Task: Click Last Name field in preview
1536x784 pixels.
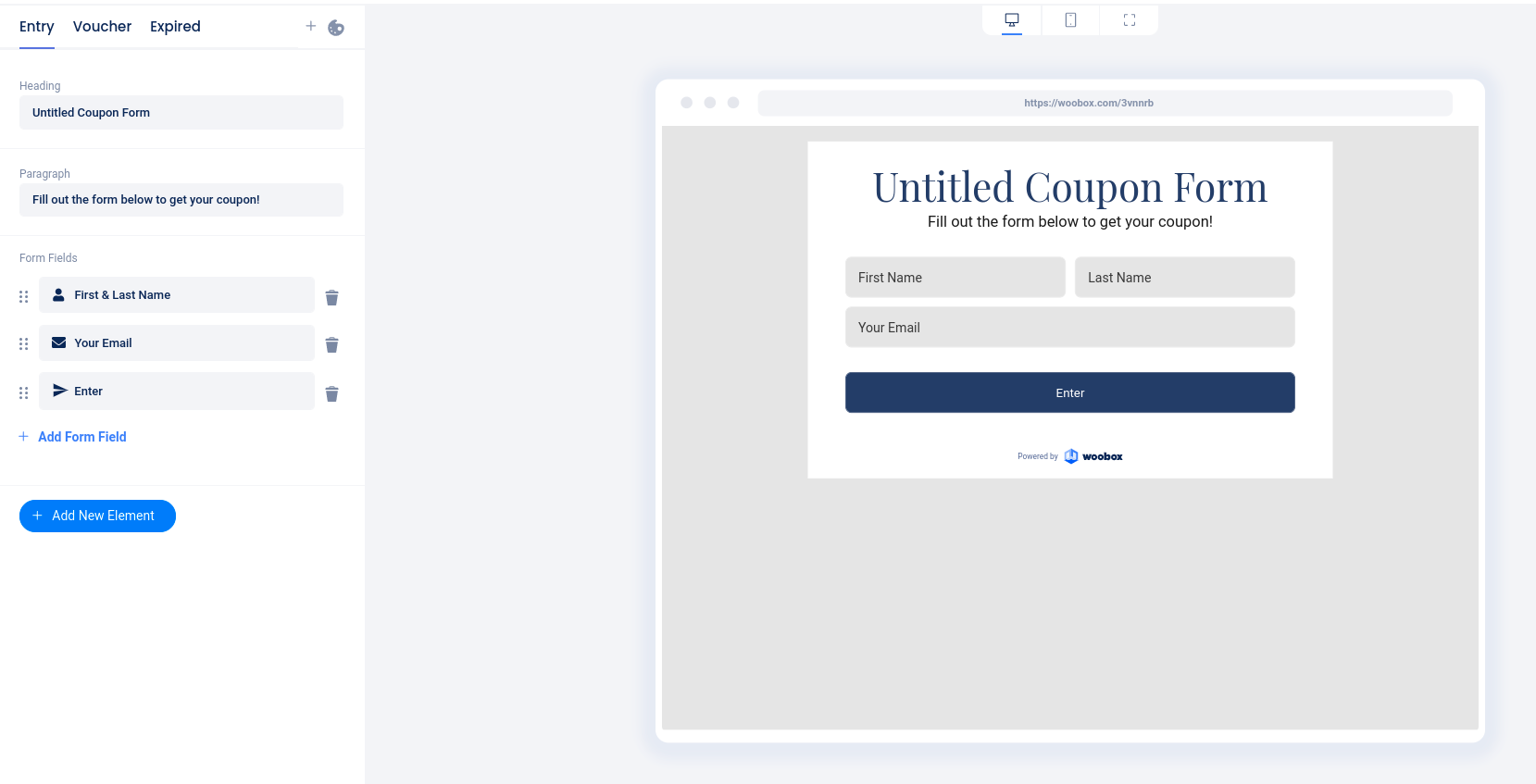Action: point(1185,278)
